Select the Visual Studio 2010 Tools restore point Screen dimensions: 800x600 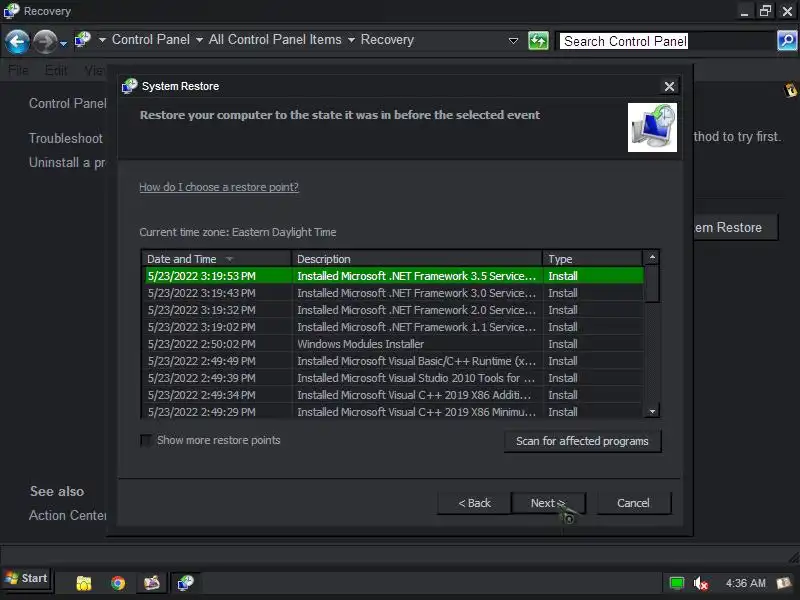[x=393, y=378]
